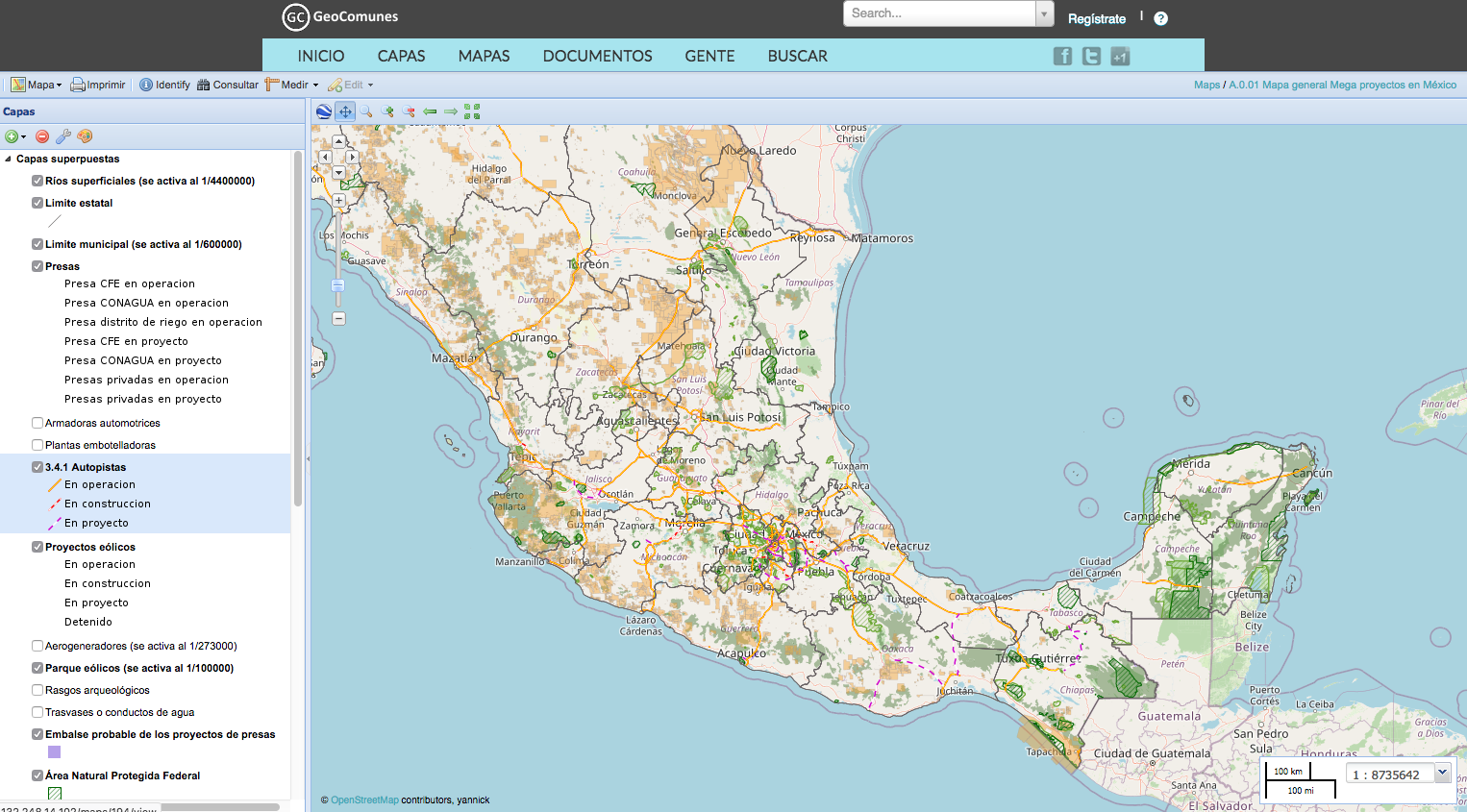Image resolution: width=1467 pixels, height=812 pixels.
Task: Uncheck Límite estatal layer
Action: point(37,203)
